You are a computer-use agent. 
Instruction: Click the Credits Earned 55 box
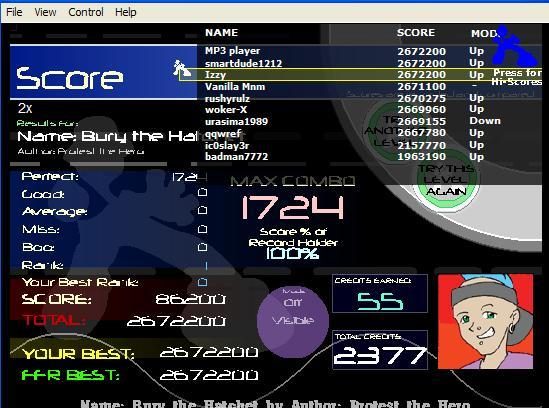(380, 293)
